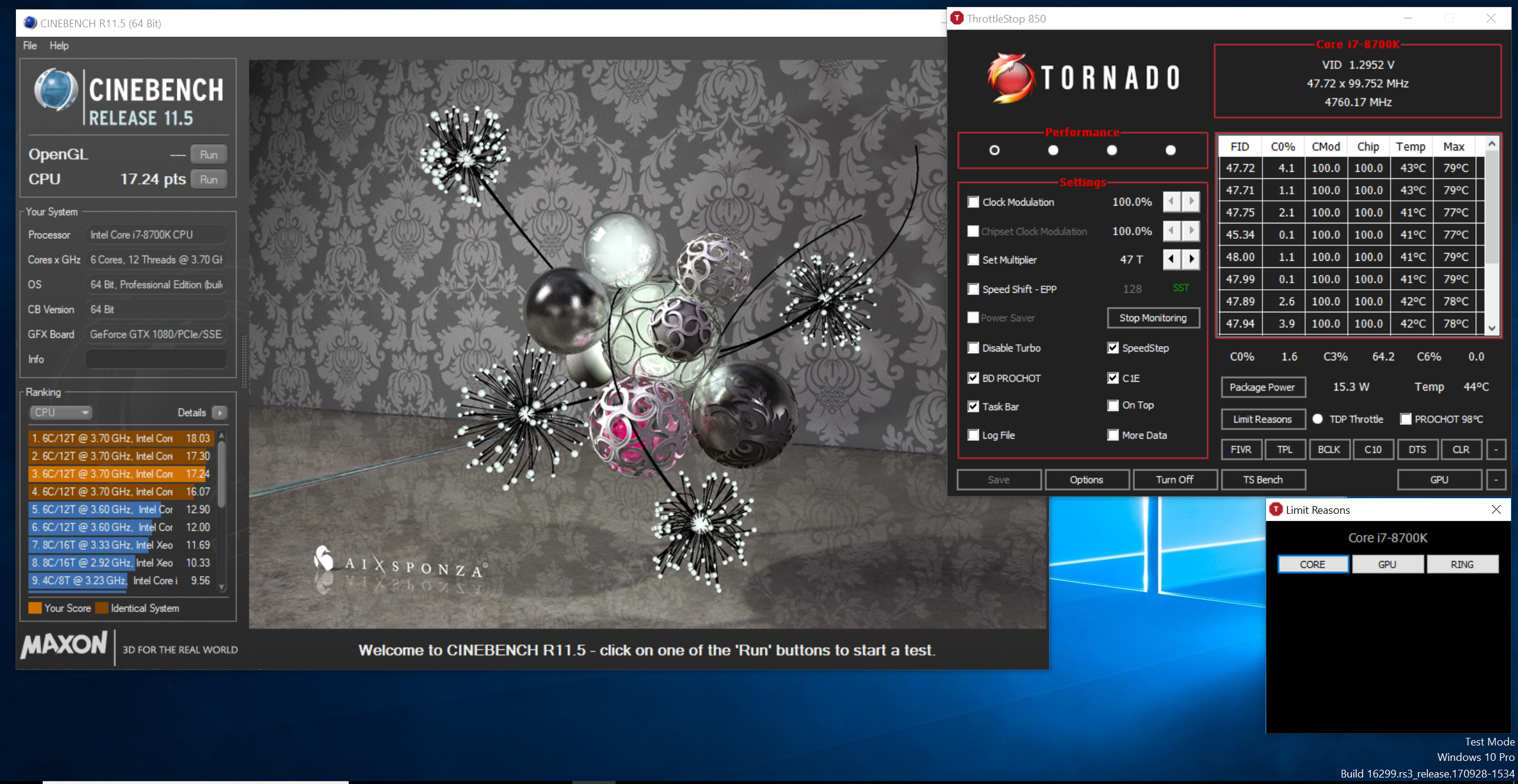Click the Info input field
The height and width of the screenshot is (784, 1518).
pos(157,359)
